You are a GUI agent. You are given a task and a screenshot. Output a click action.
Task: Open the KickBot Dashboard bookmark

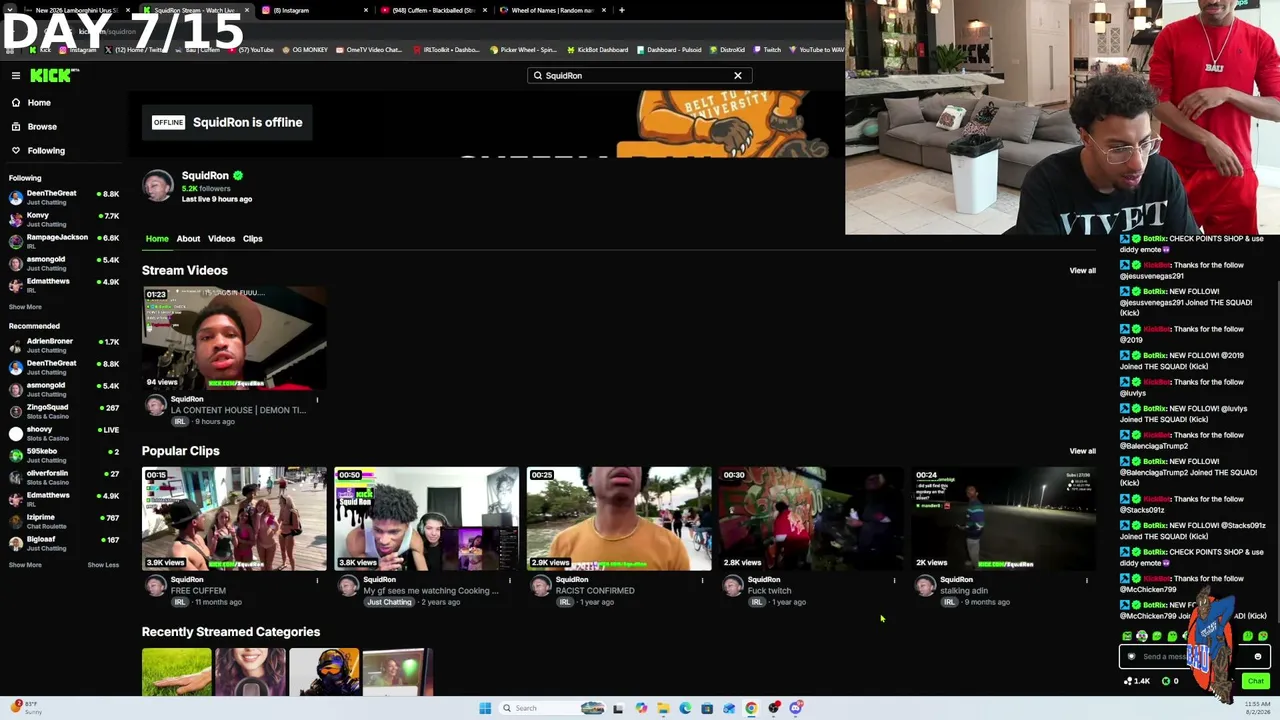(598, 50)
